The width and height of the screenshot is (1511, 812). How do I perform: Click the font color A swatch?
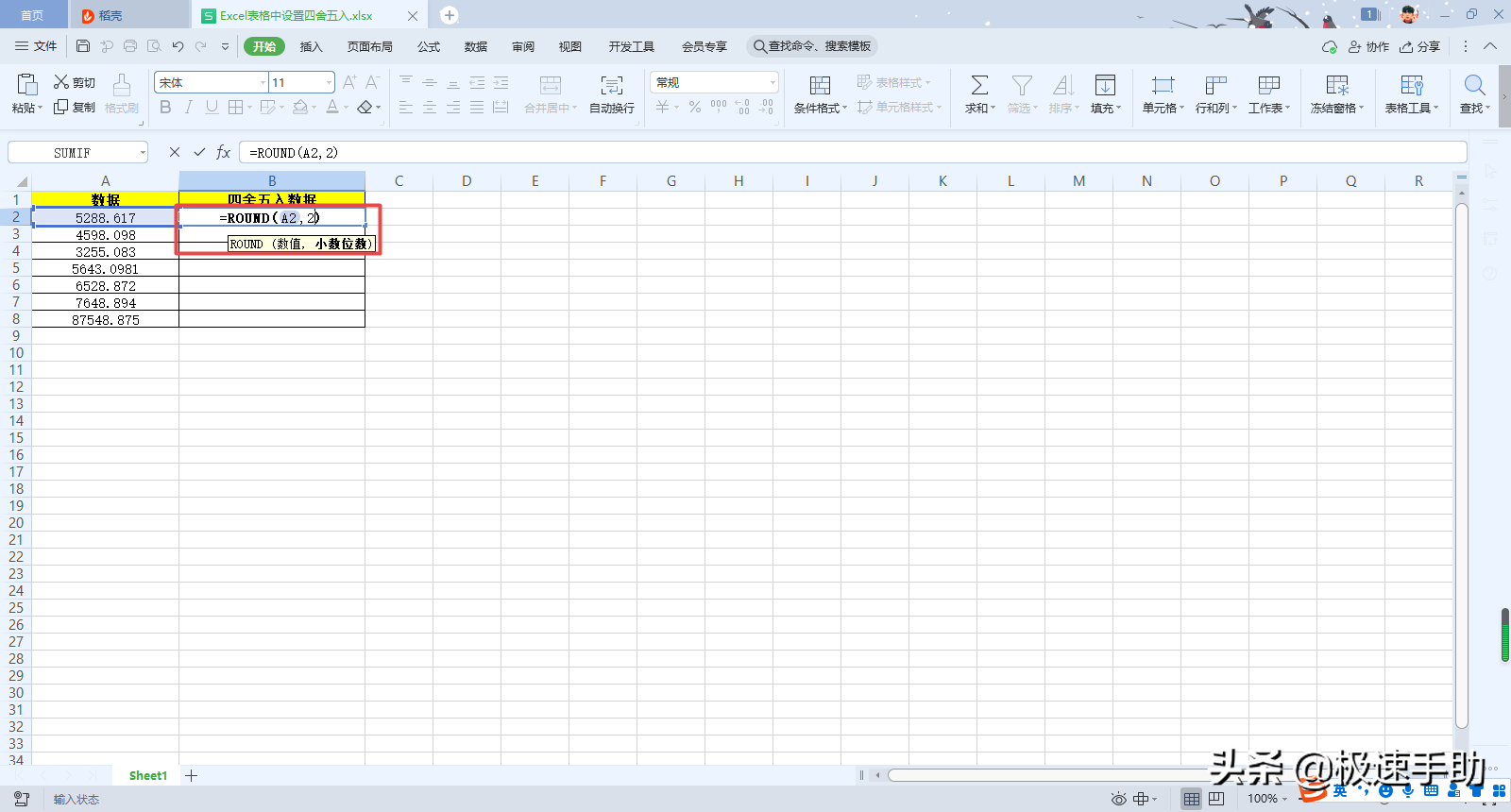click(332, 108)
